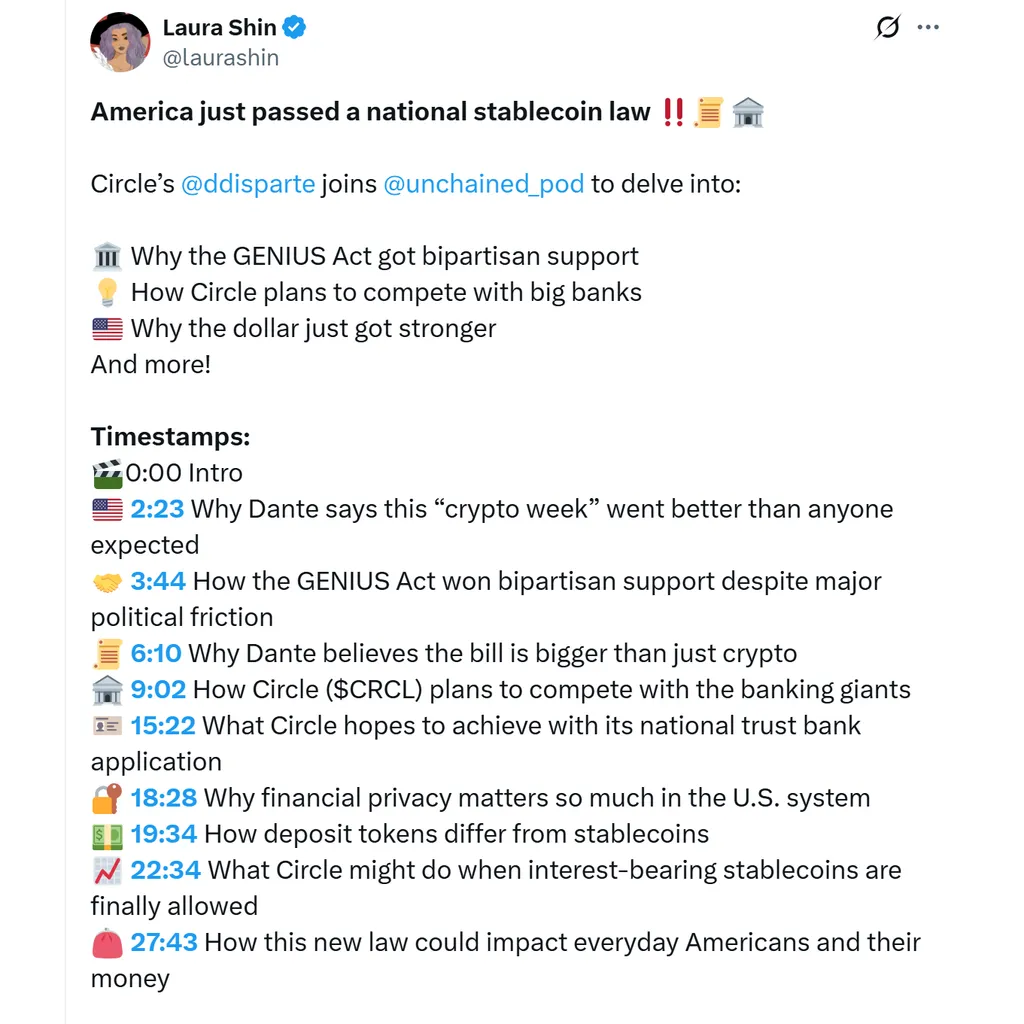Open the three-dot more options menu
This screenshot has width=1024, height=1024.
coord(928,27)
